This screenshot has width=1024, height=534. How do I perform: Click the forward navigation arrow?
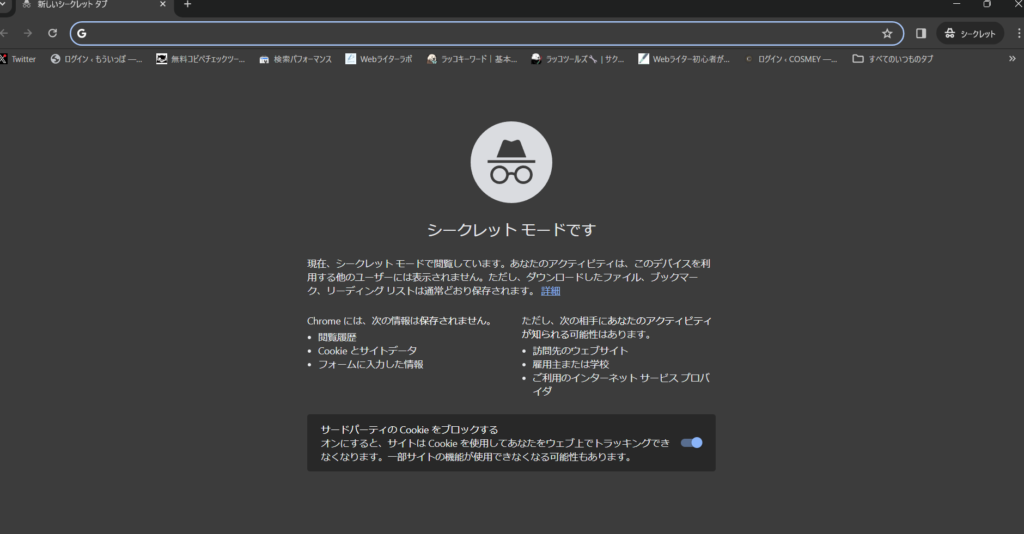click(x=28, y=33)
